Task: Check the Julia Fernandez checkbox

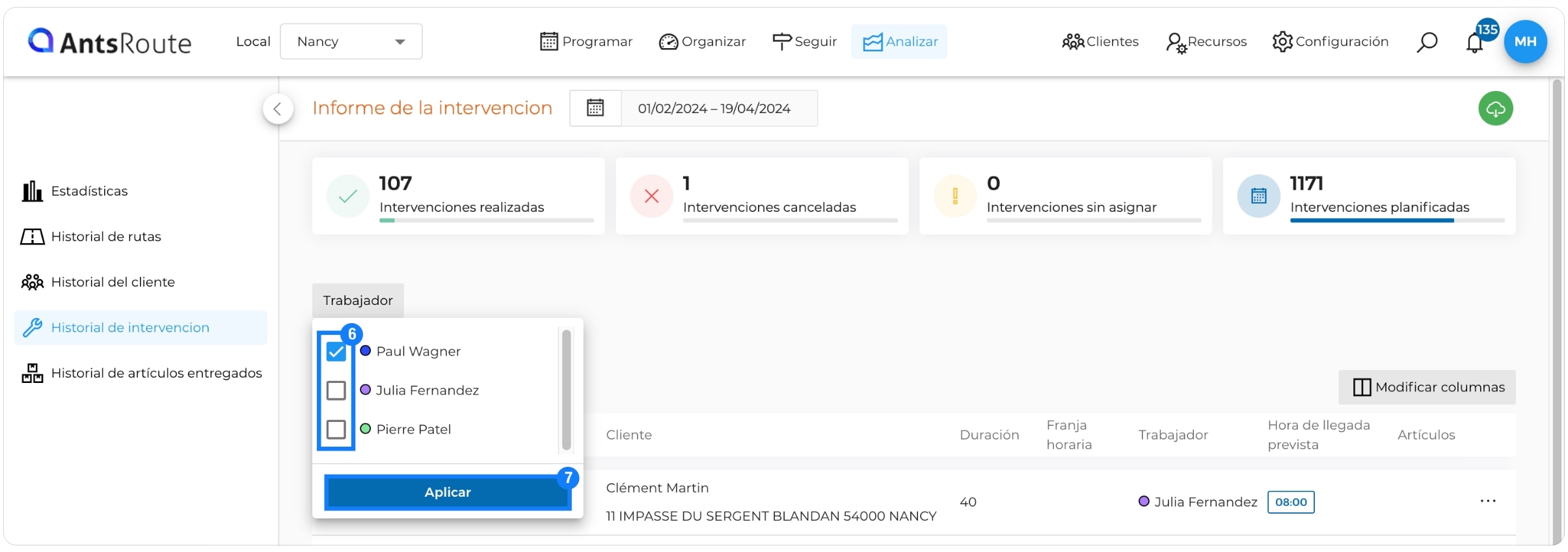Action: click(x=336, y=390)
